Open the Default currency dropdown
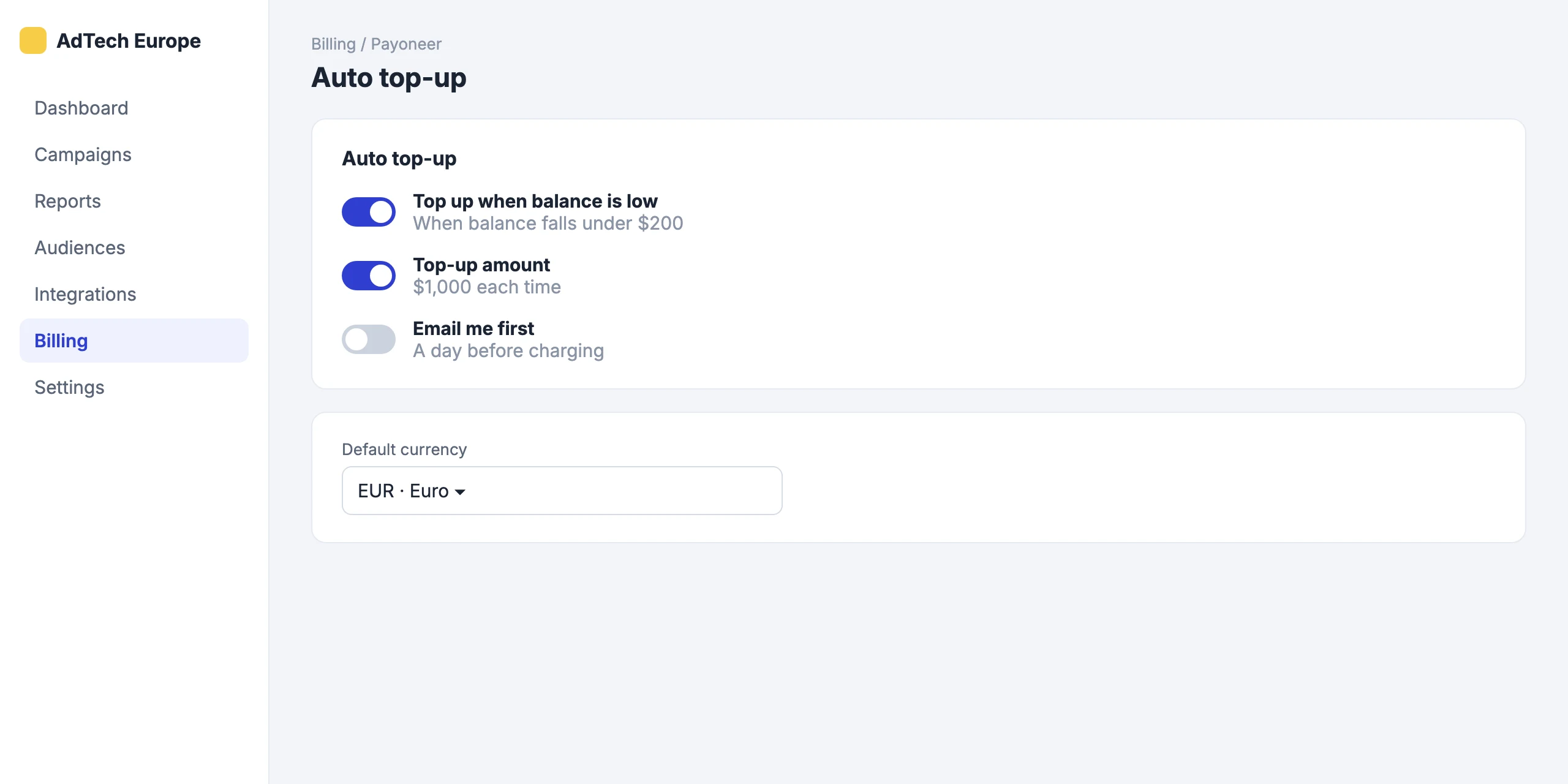This screenshot has height=784, width=1568. (x=562, y=491)
